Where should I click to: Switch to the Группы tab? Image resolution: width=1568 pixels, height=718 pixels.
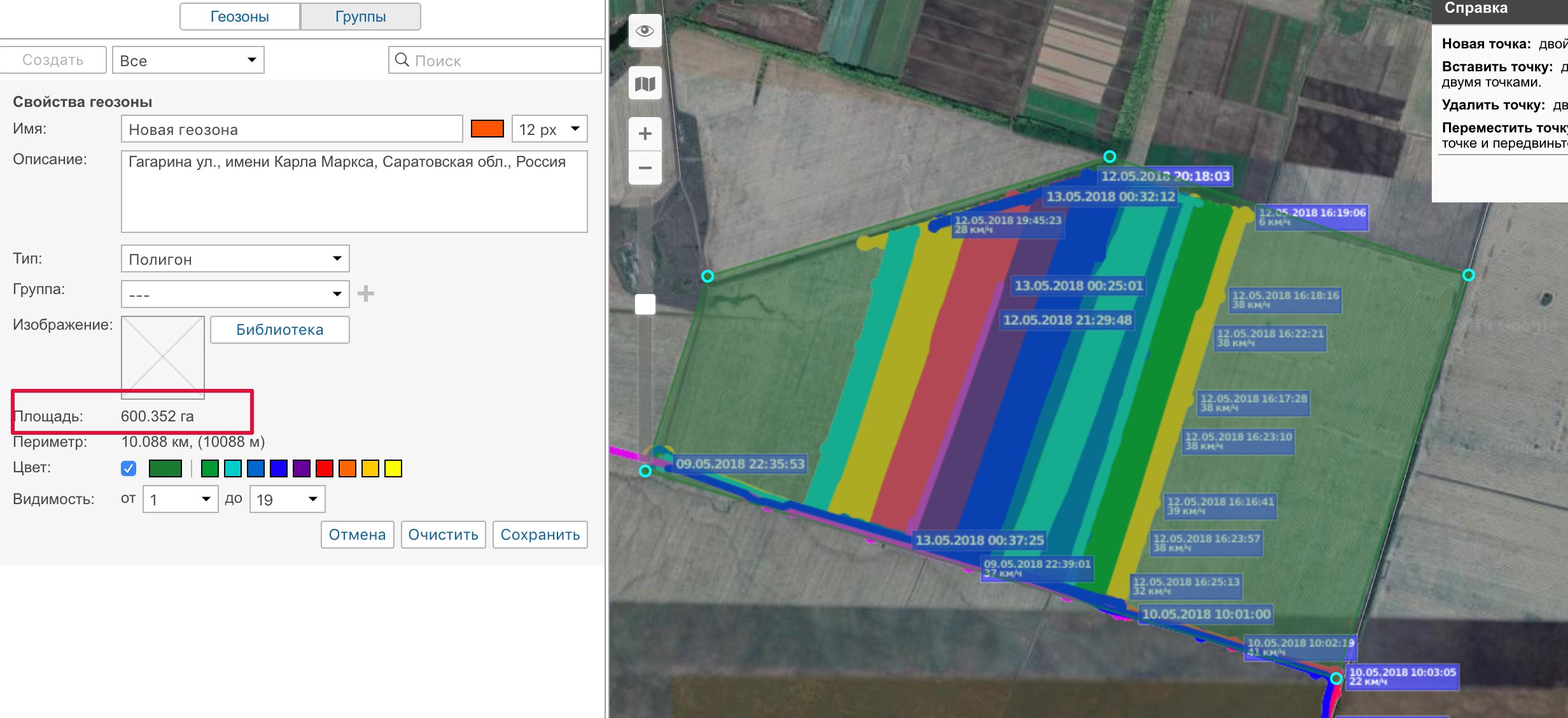tap(360, 17)
